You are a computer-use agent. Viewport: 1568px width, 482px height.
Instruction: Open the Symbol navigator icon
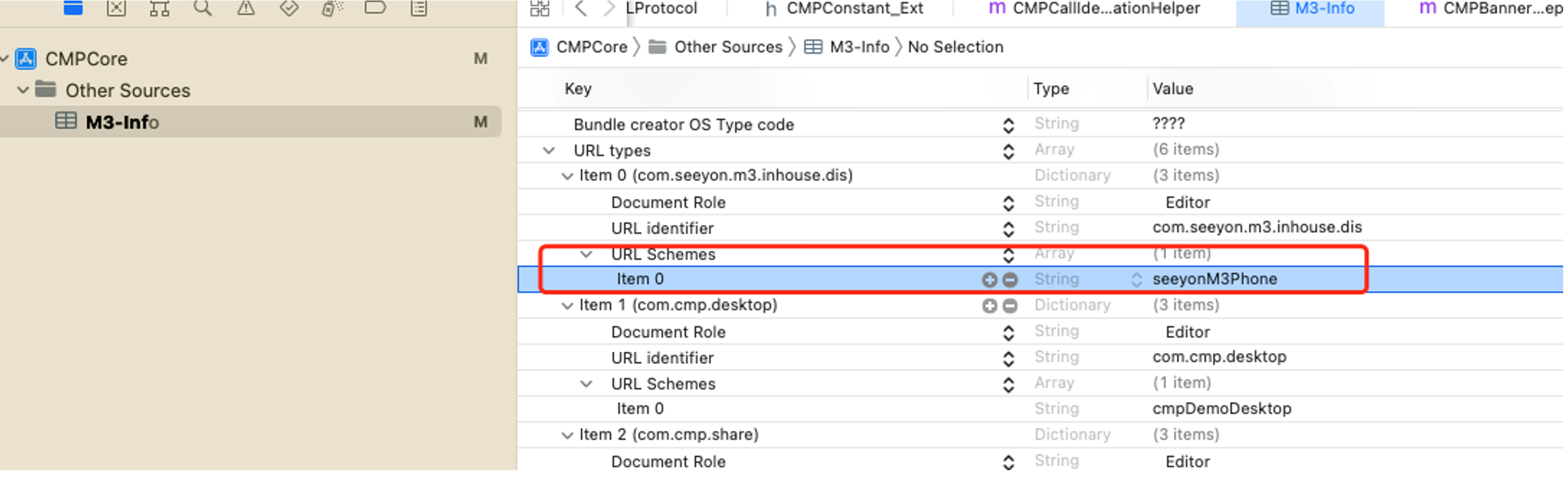[159, 8]
